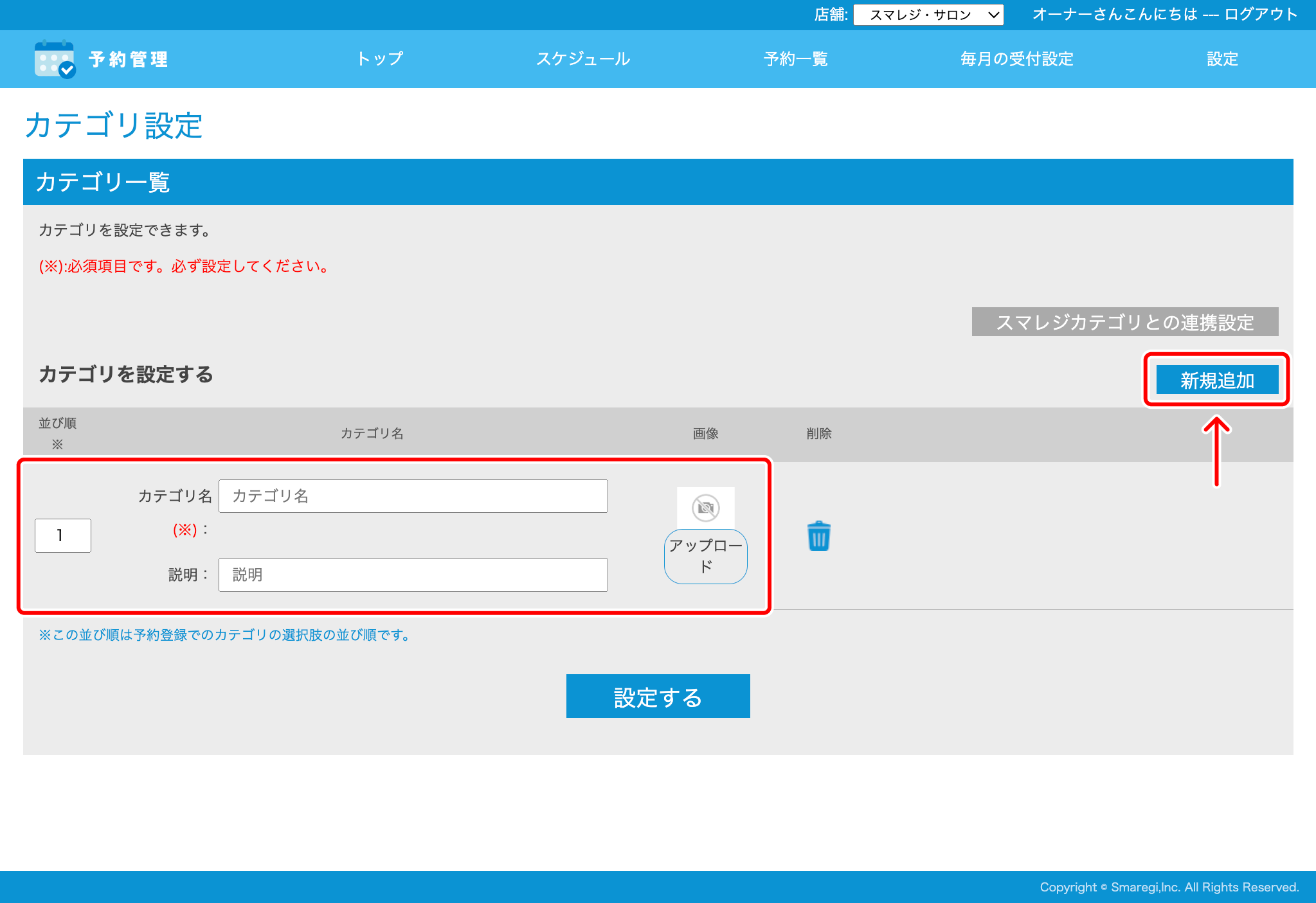
Task: Click the ログアウト link
Action: (x=1261, y=14)
